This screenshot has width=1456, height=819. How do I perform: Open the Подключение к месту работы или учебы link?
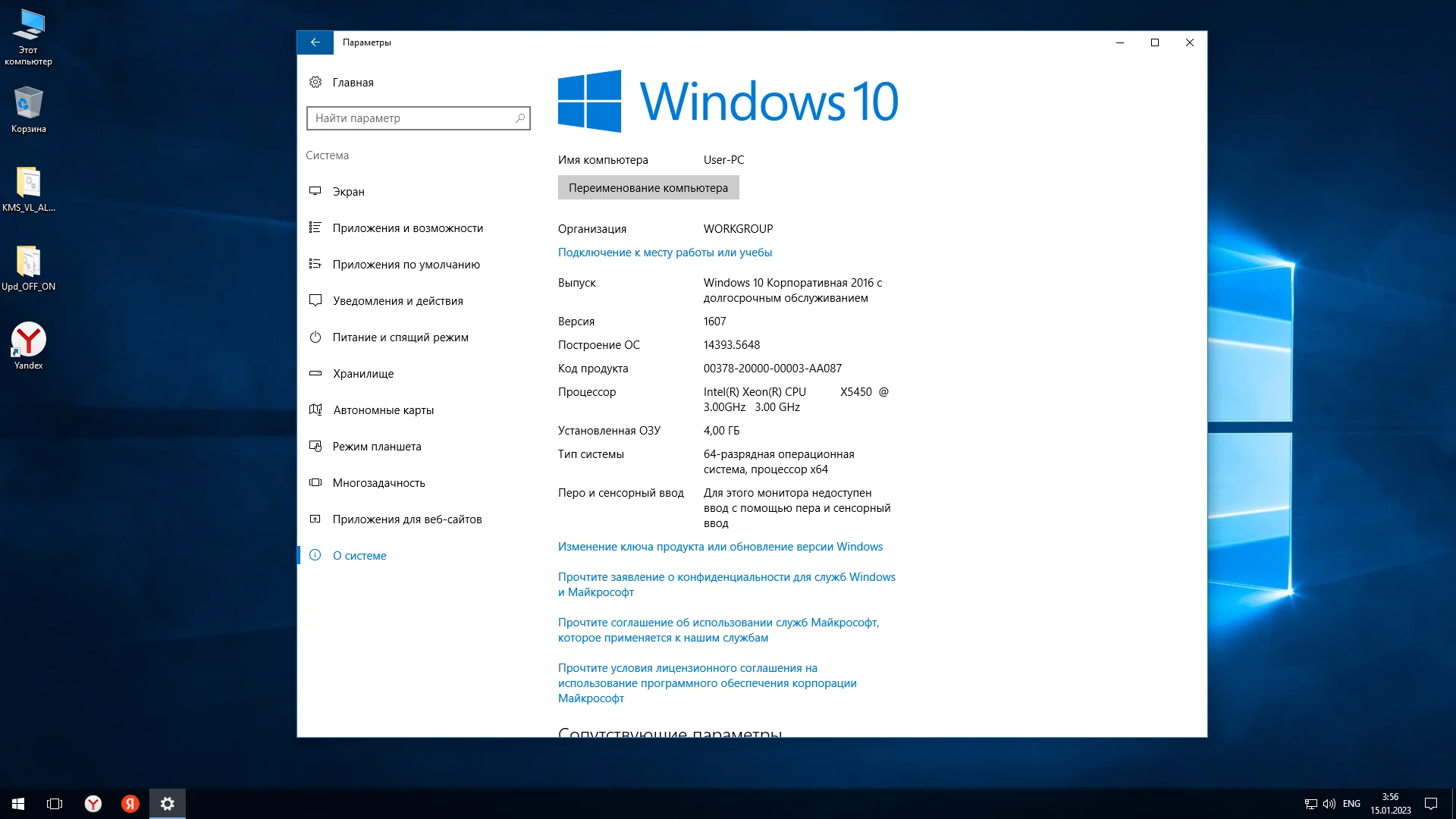664,253
